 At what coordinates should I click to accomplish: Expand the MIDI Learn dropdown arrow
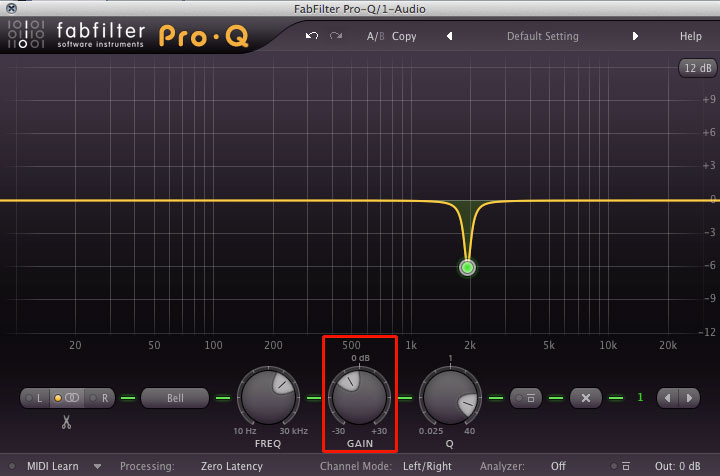tap(98, 466)
